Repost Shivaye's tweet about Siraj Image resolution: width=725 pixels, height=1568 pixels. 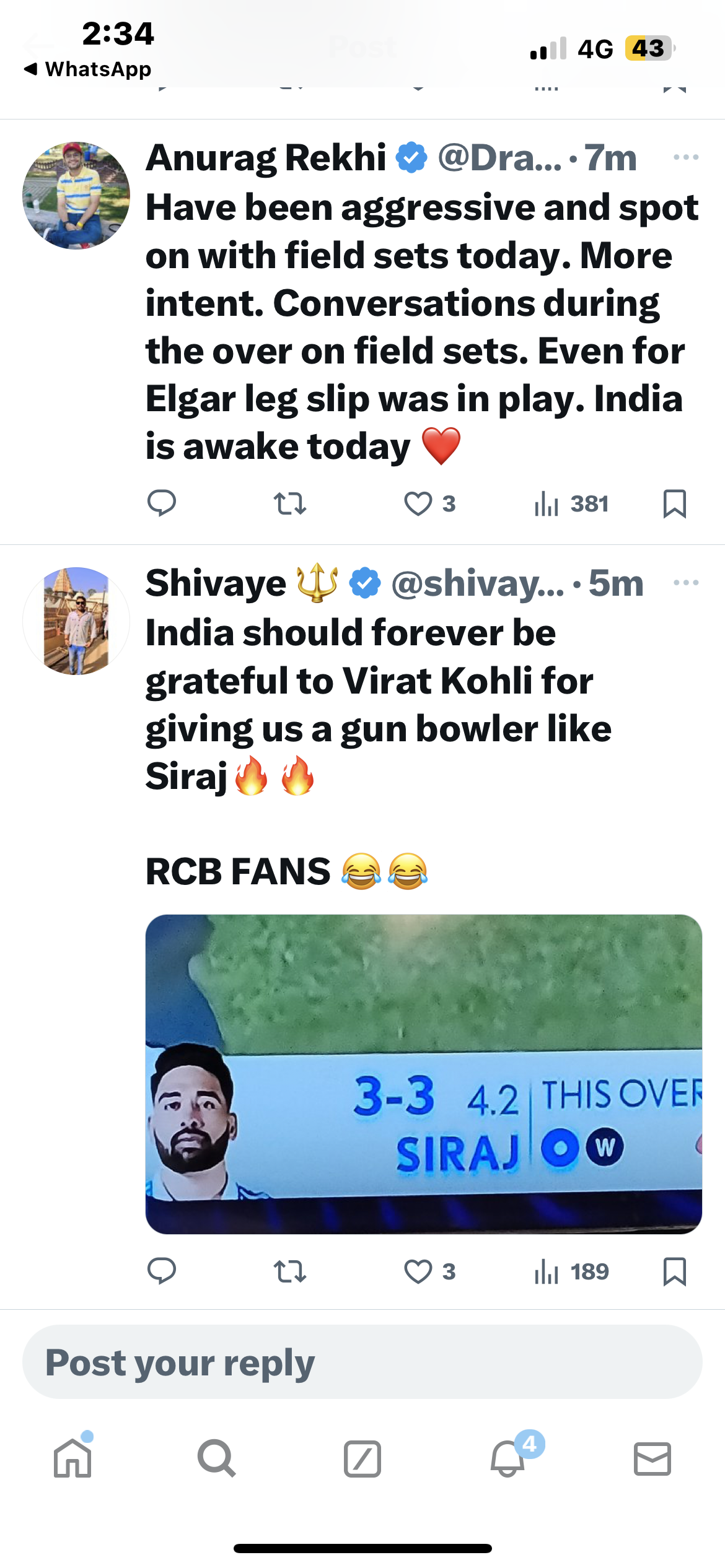289,1271
